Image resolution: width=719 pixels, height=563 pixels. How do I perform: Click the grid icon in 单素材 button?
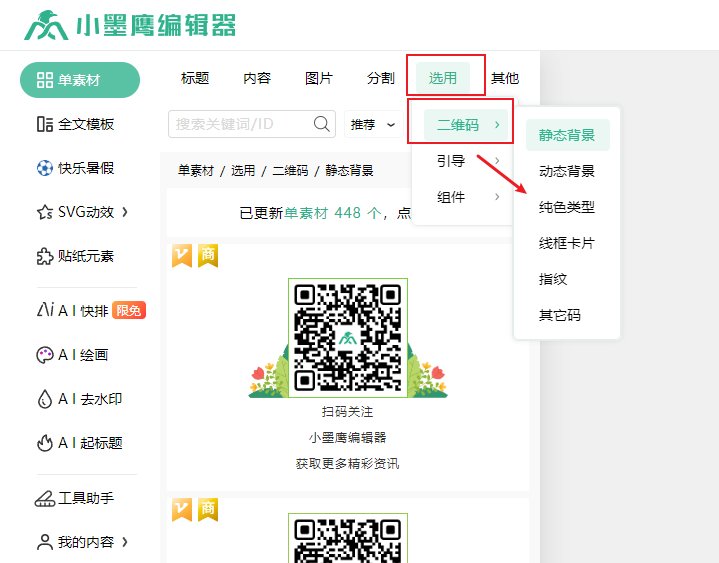click(44, 80)
